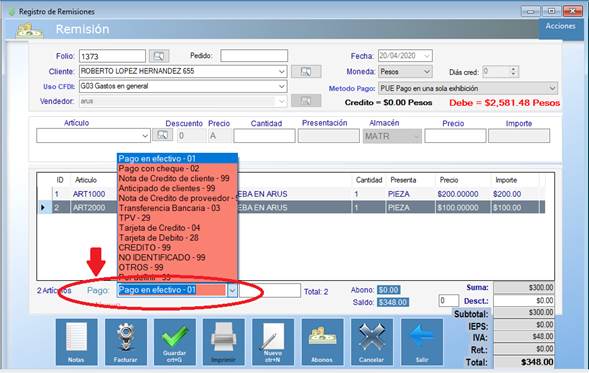
Task: Open the Moneda Pesos dropdown
Action: (x=427, y=71)
